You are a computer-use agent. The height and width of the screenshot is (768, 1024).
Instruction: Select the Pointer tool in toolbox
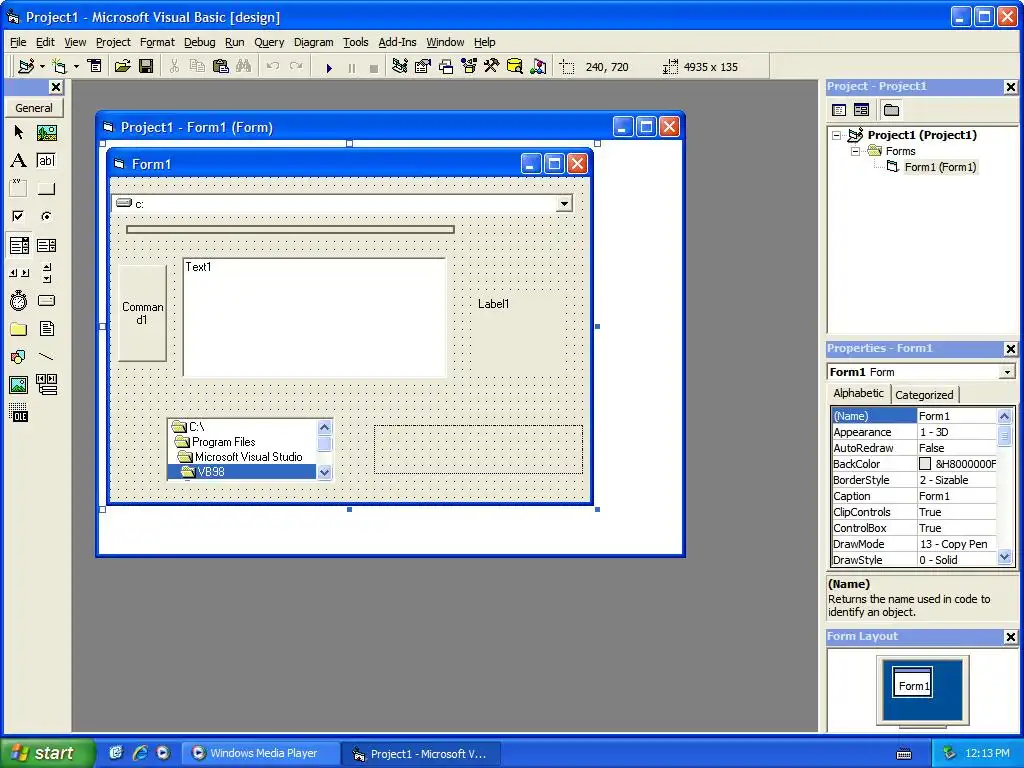(x=18, y=133)
